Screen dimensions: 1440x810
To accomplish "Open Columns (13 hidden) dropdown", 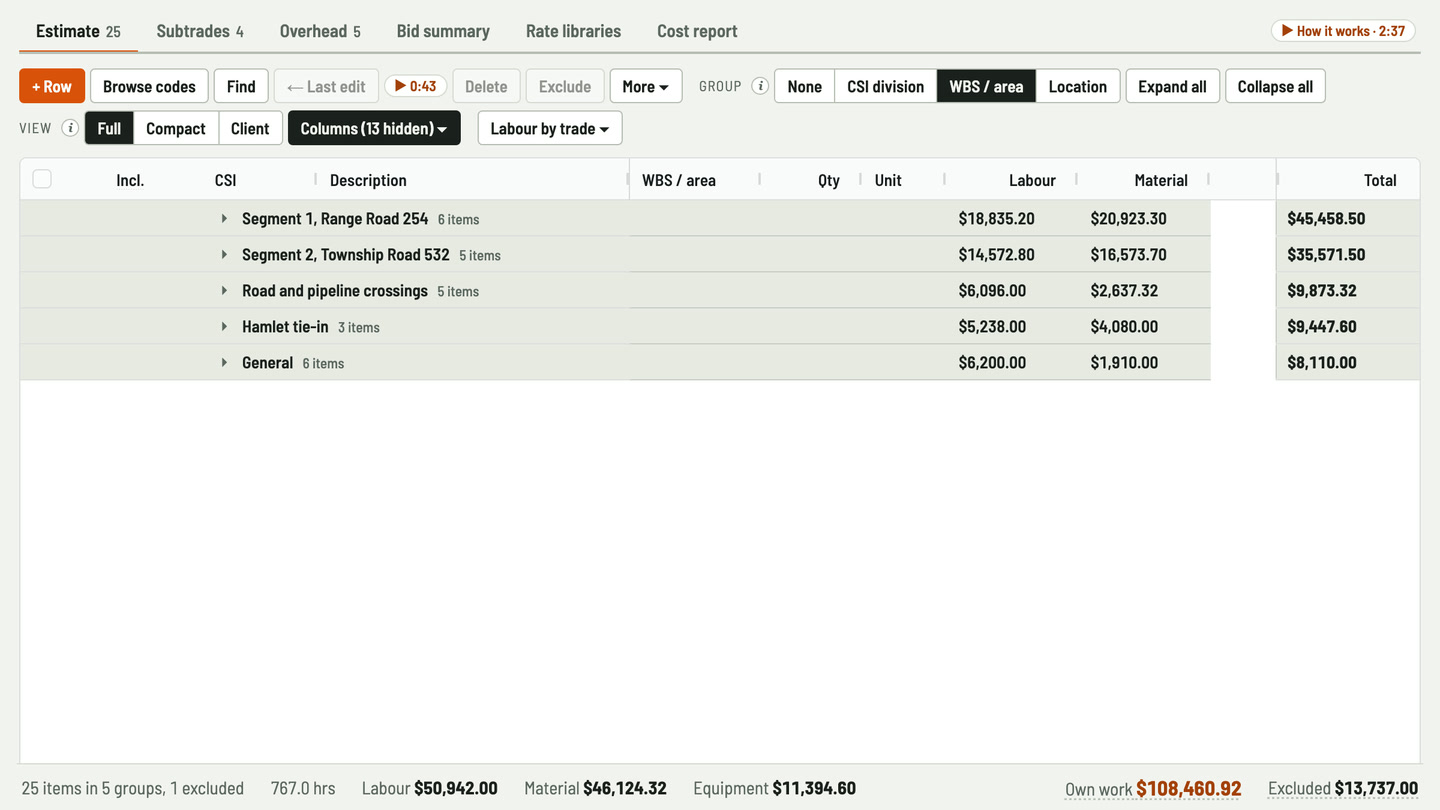I will pyautogui.click(x=374, y=128).
